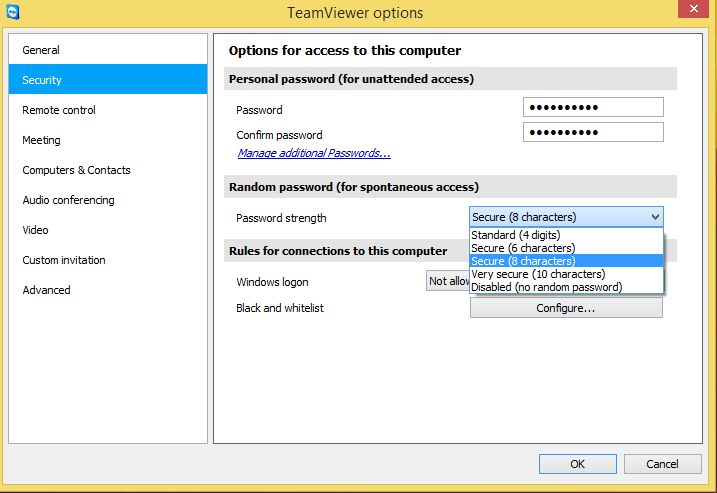717x493 pixels.
Task: Click the personal Password input field
Action: 593,108
